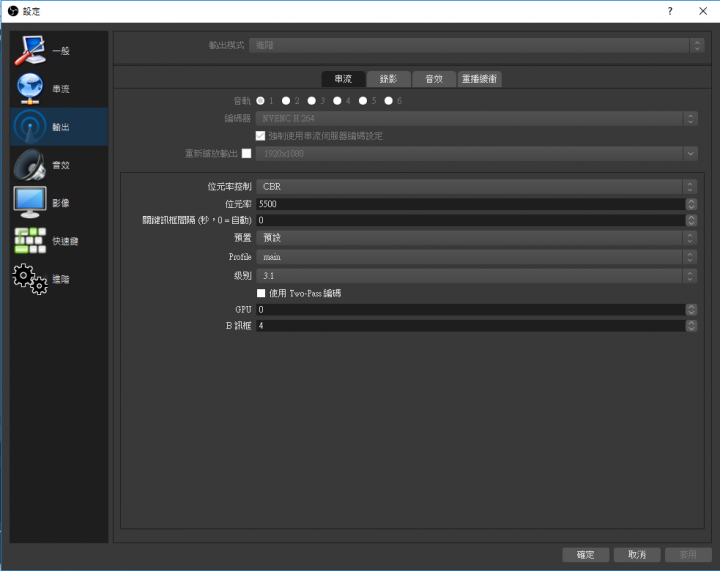Open the 級別 3.1 level dropdown
The height and width of the screenshot is (571, 720).
click(477, 275)
